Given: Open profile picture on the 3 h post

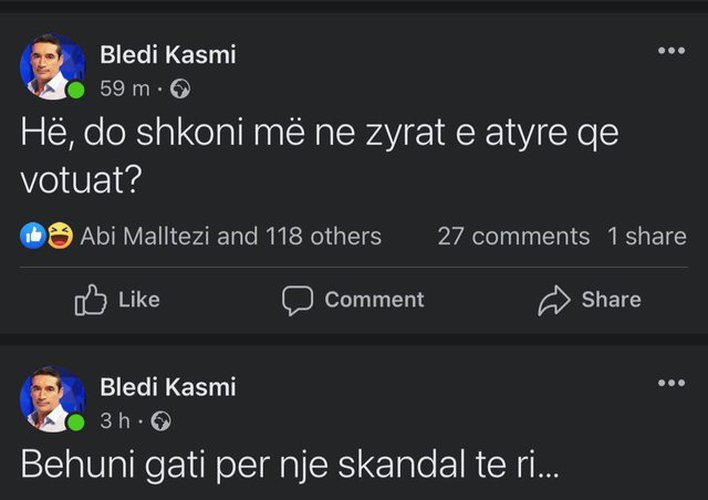Looking at the screenshot, I should pyautogui.click(x=52, y=399).
